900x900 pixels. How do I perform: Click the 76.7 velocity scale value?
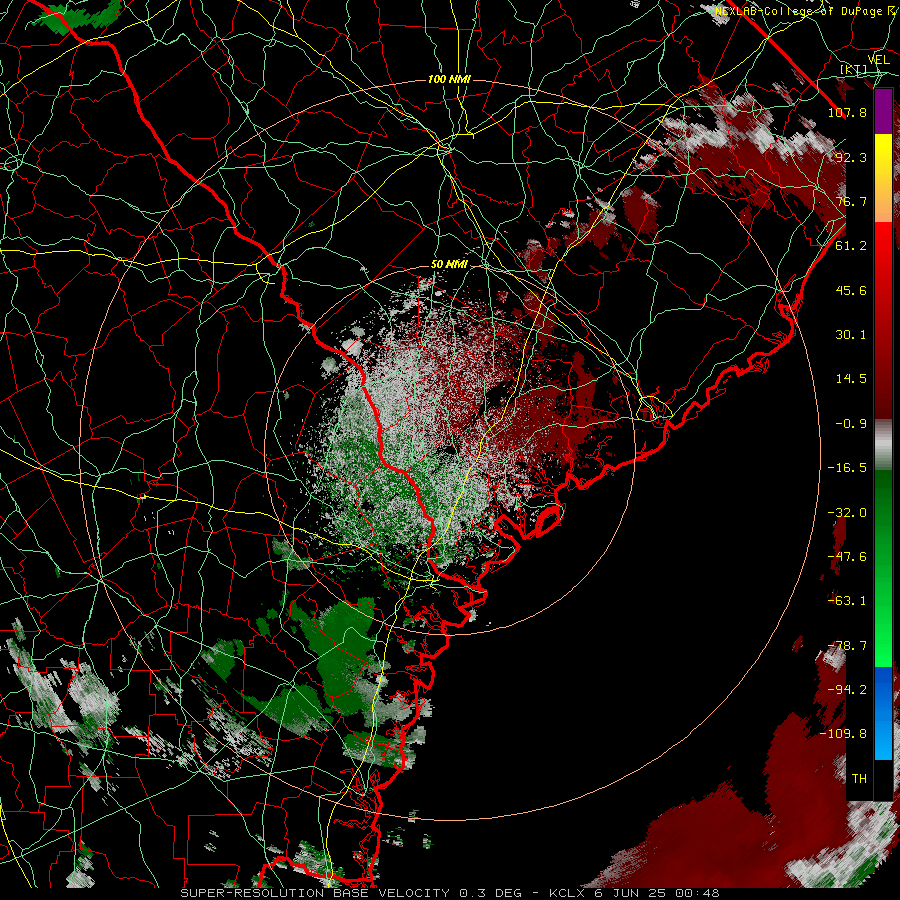pyautogui.click(x=851, y=201)
